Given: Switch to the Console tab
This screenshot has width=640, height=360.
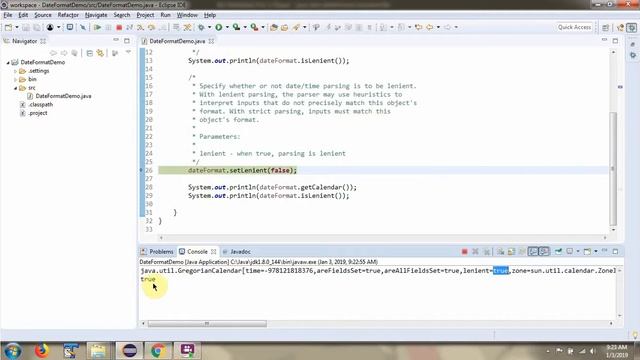Looking at the screenshot, I should coord(198,251).
